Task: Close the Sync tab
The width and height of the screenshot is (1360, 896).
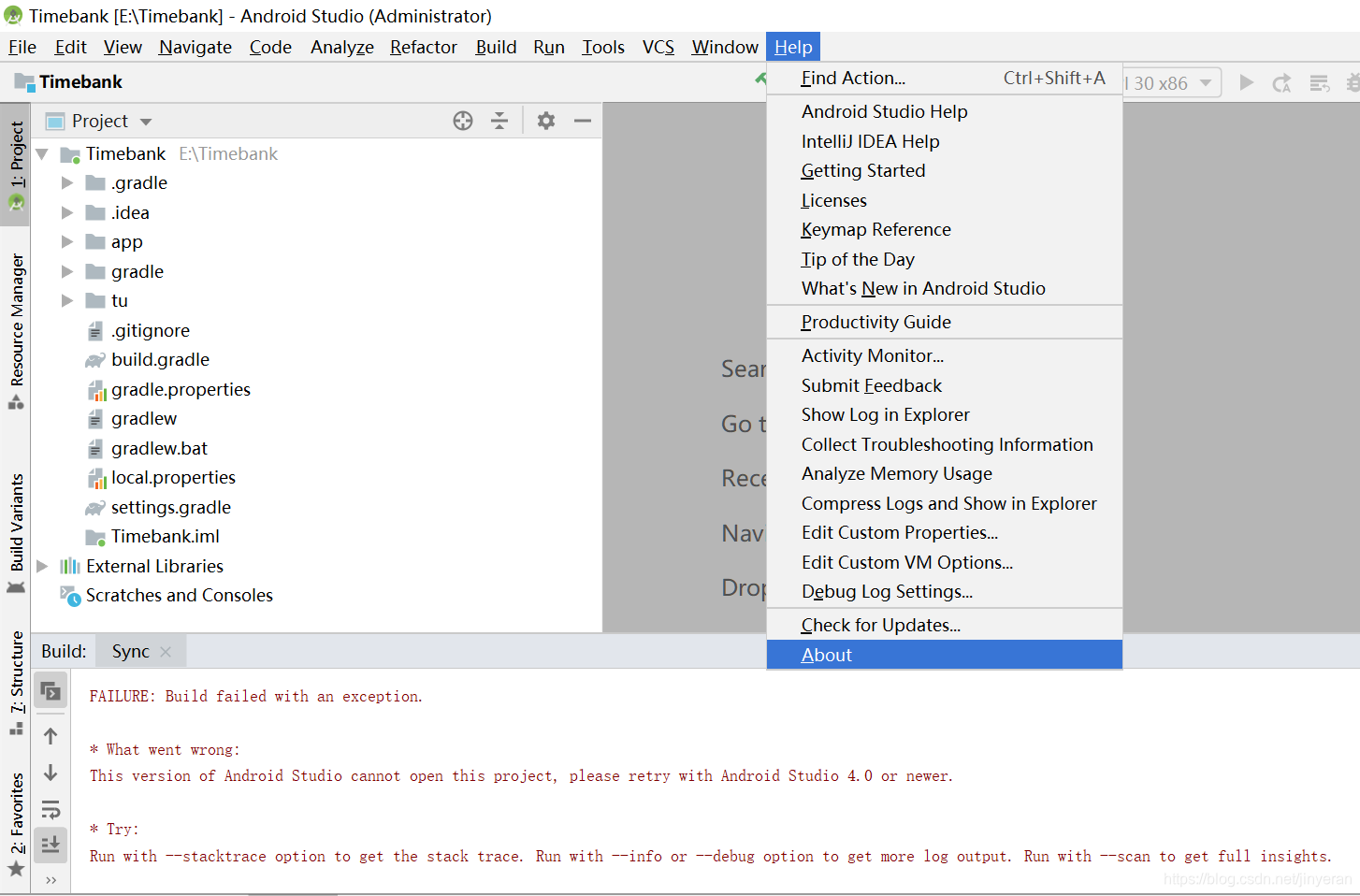Action: click(x=166, y=652)
